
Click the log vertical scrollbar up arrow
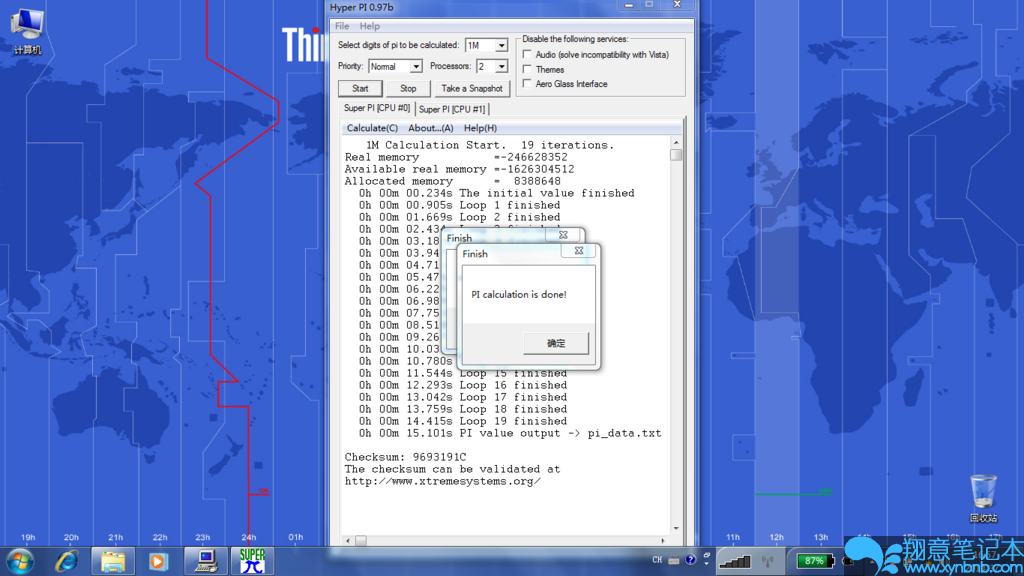676,142
